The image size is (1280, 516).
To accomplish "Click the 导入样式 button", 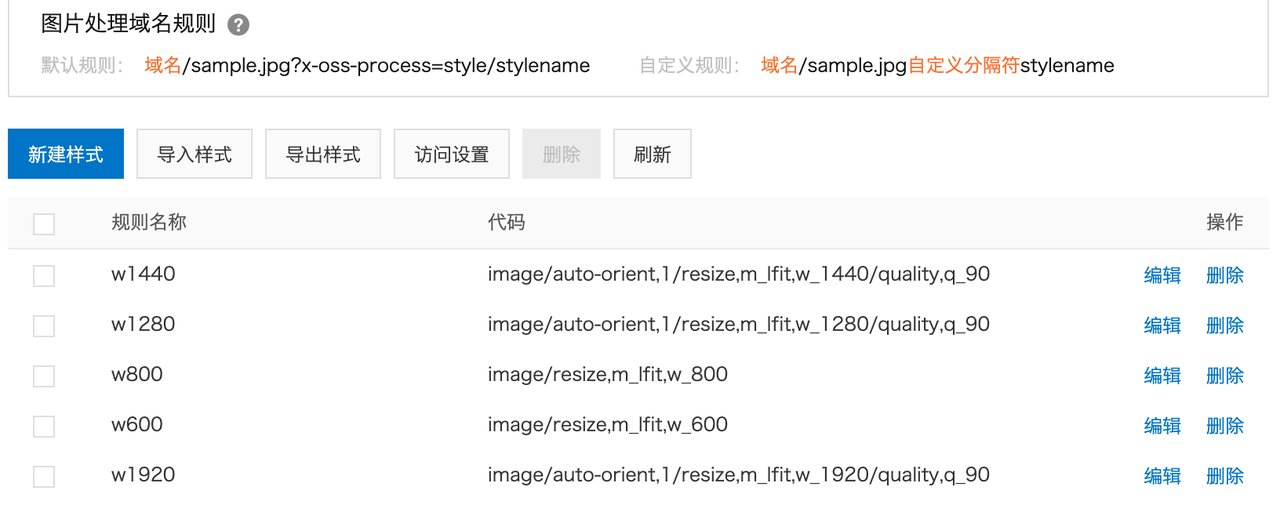I will coord(194,155).
